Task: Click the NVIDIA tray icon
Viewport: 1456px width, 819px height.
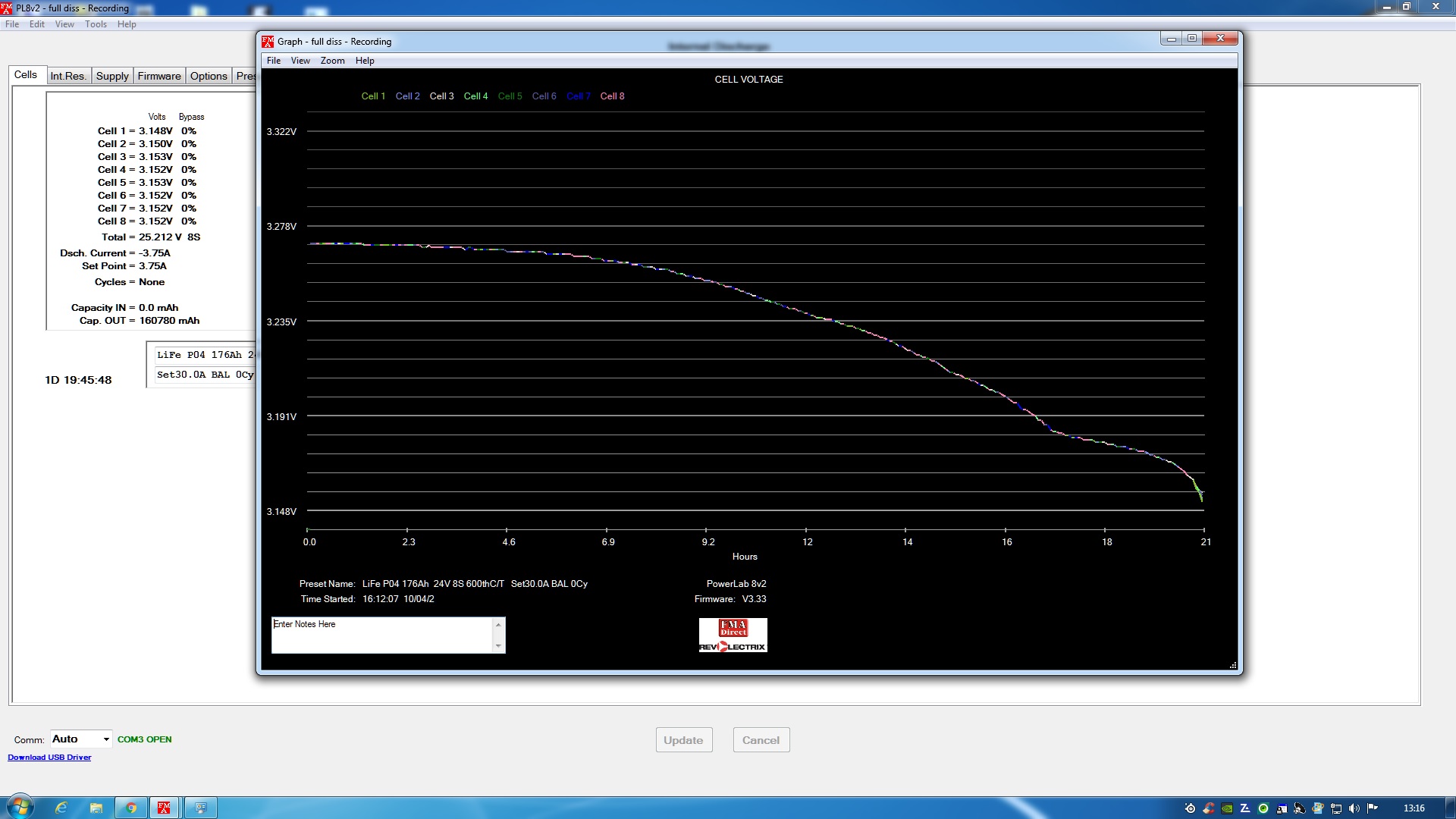Action: tap(1226, 808)
